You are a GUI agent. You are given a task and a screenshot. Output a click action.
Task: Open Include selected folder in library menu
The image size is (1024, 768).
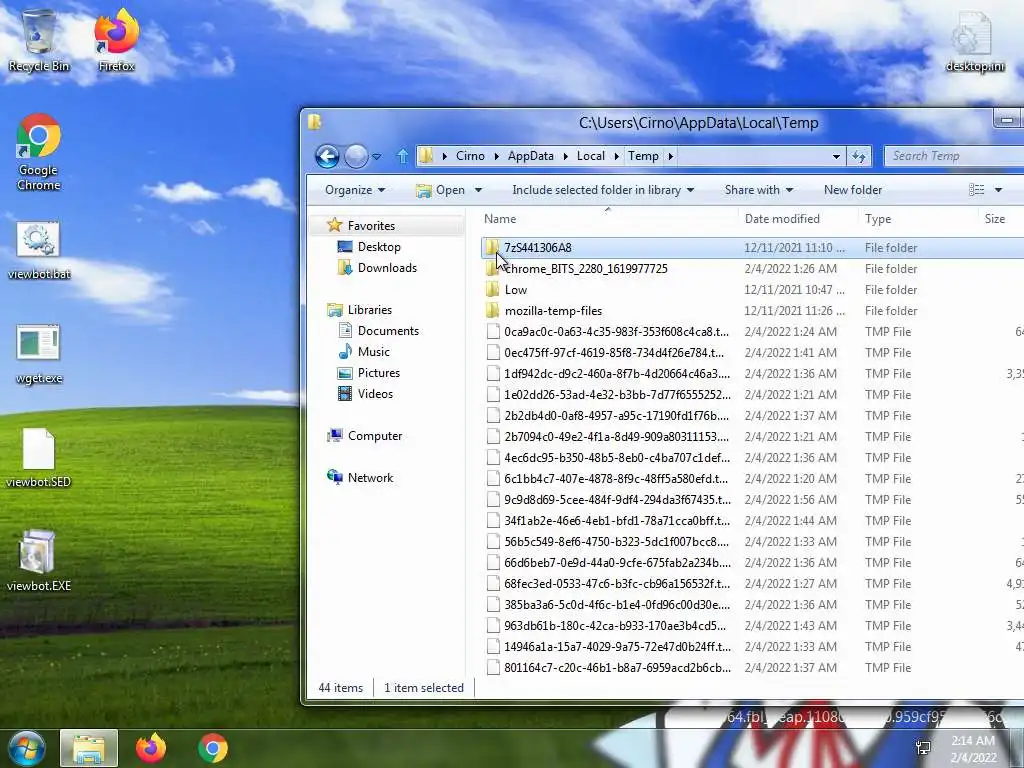coord(603,190)
